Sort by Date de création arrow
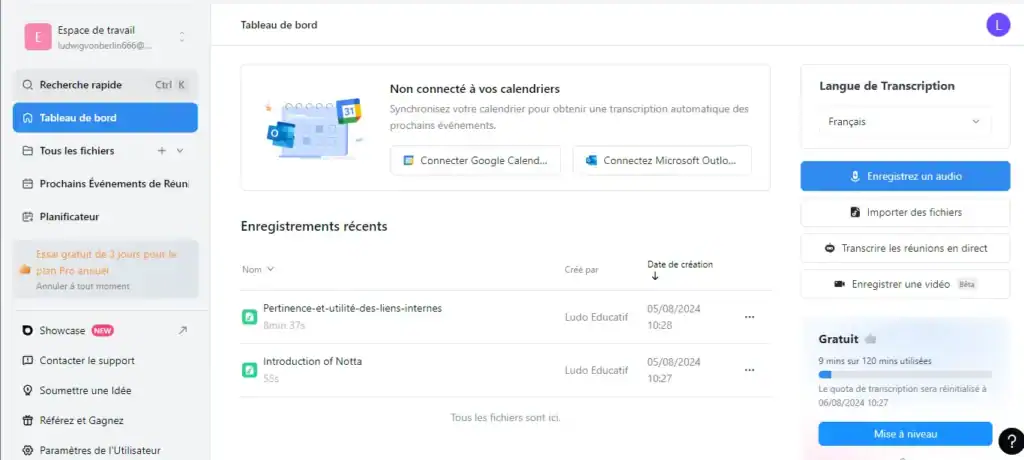 (x=655, y=276)
